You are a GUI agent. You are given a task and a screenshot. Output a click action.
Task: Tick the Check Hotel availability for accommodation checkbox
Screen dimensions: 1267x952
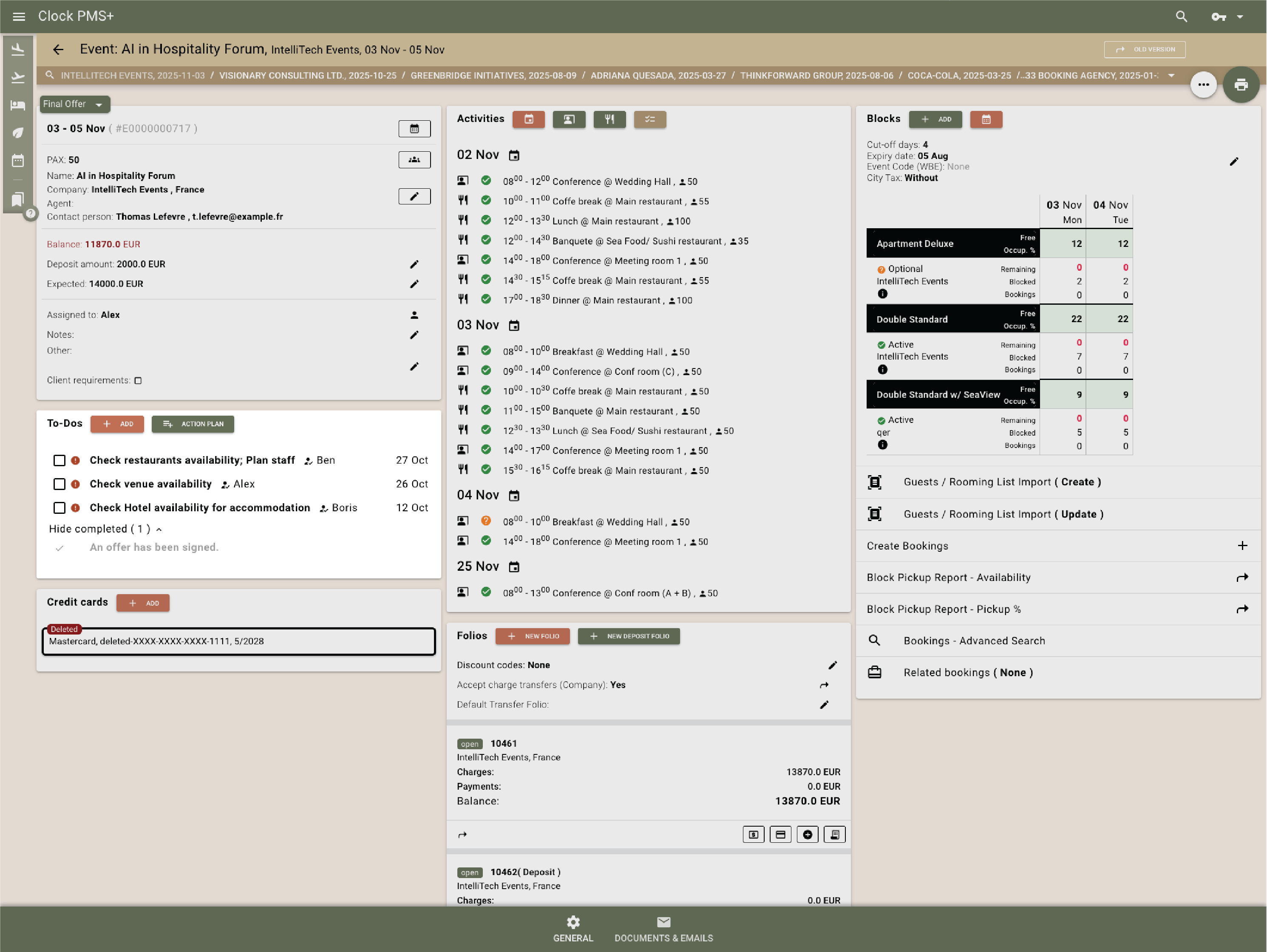pyautogui.click(x=59, y=507)
